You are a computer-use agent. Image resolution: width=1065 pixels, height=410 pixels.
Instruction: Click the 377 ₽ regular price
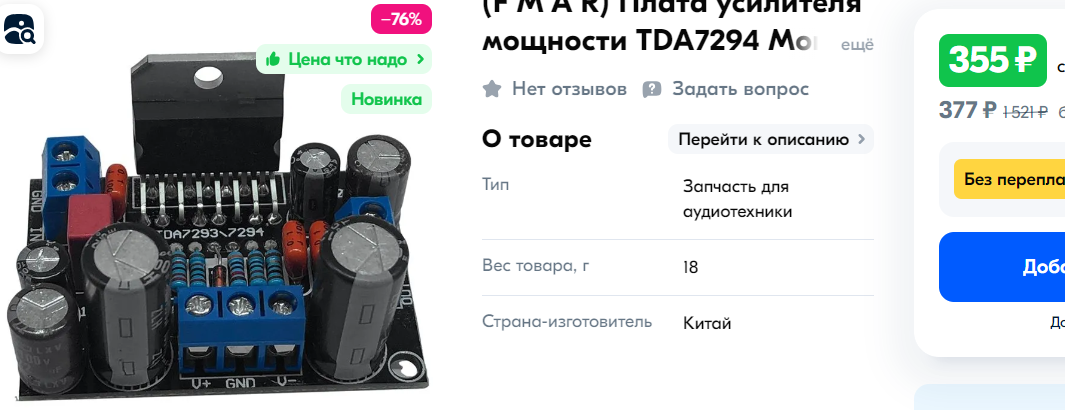[x=968, y=110]
